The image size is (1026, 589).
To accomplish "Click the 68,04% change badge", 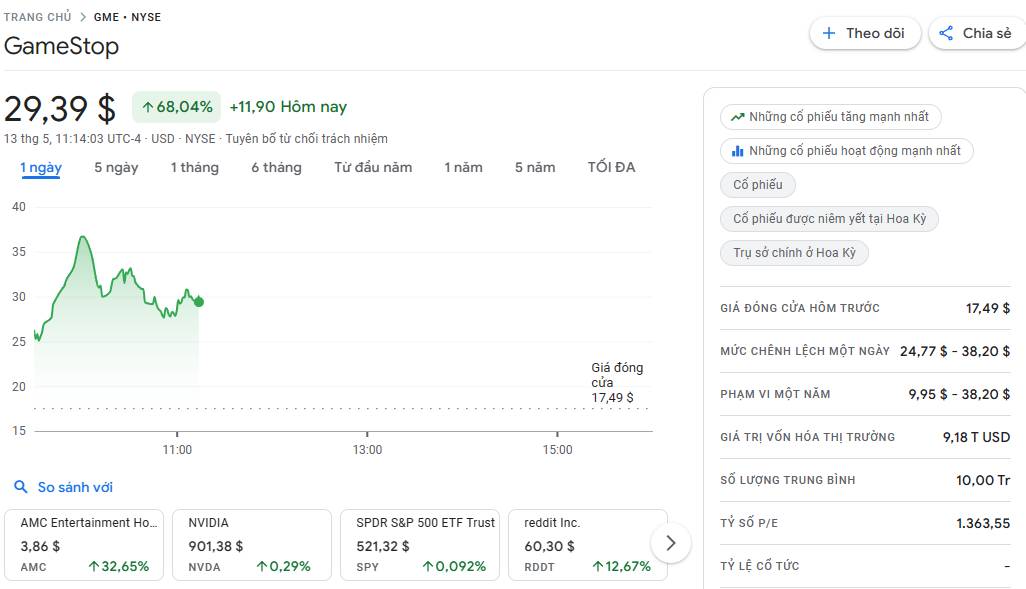I will point(177,107).
